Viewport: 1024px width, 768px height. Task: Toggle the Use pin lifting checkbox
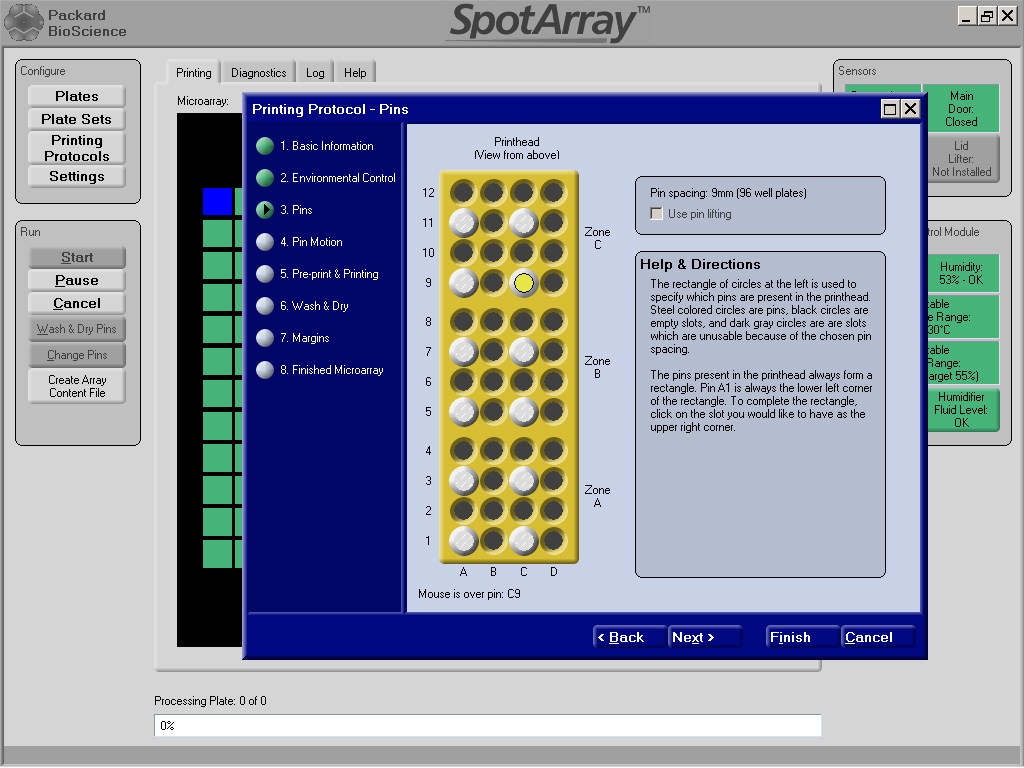(656, 214)
